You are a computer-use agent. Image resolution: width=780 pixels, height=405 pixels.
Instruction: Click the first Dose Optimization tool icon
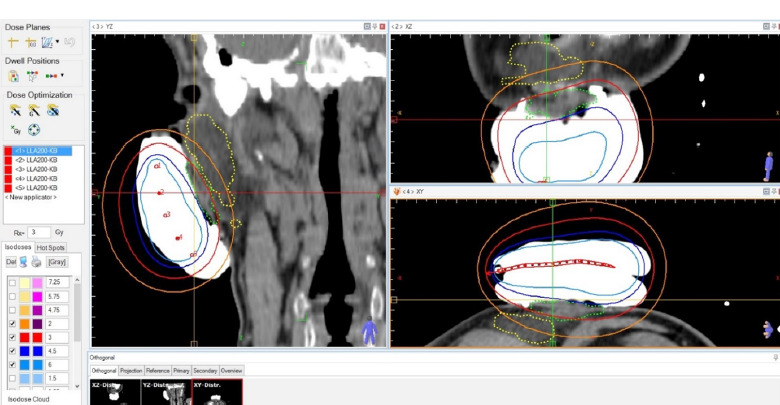16,110
